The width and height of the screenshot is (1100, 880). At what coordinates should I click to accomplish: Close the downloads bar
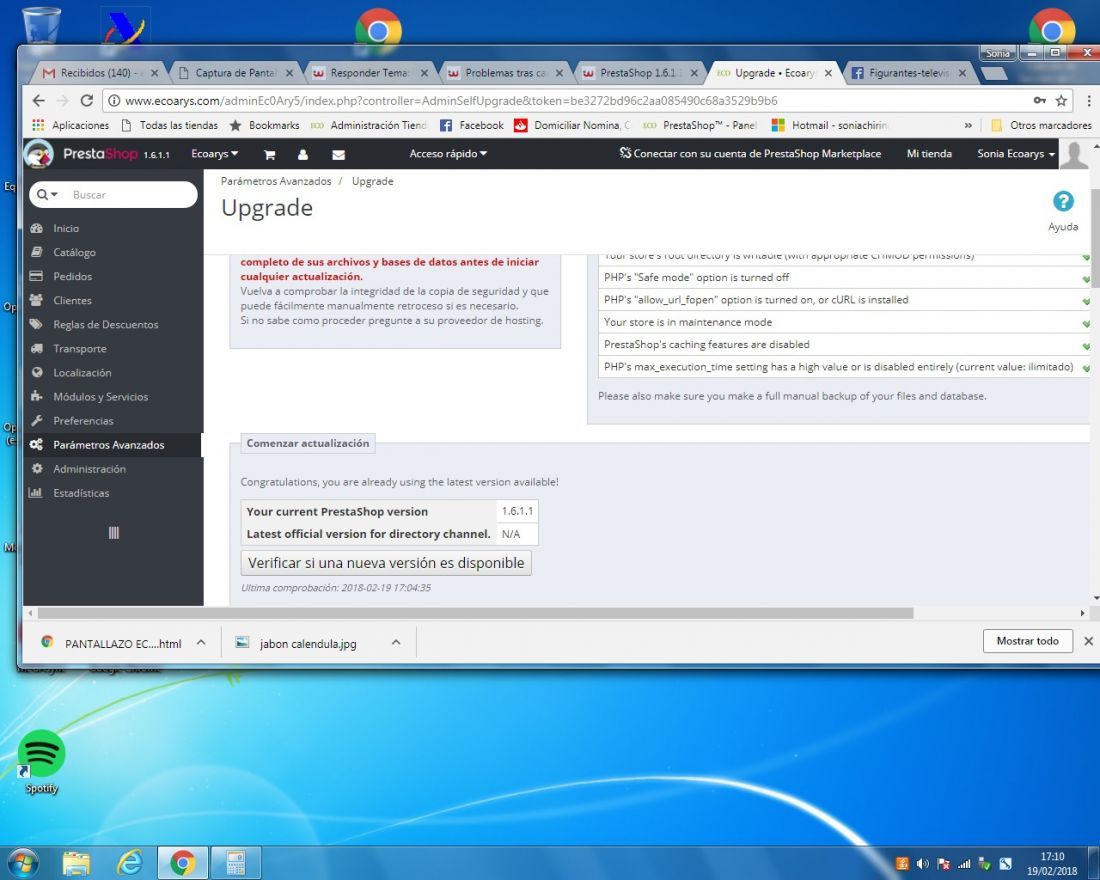coord(1088,641)
